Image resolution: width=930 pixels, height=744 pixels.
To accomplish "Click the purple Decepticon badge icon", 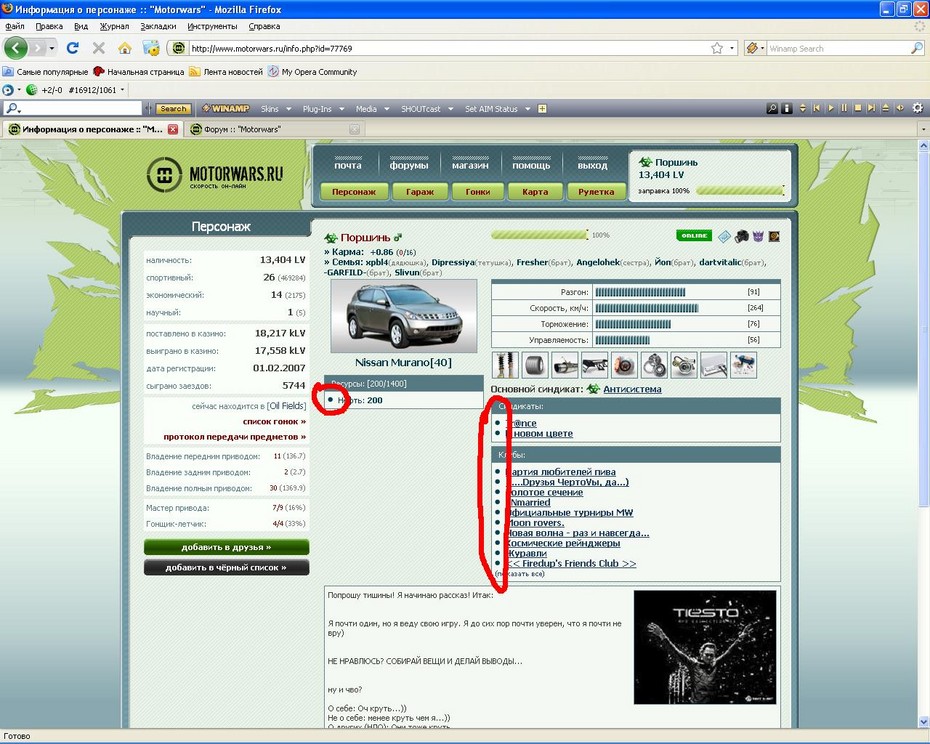I will coord(758,237).
